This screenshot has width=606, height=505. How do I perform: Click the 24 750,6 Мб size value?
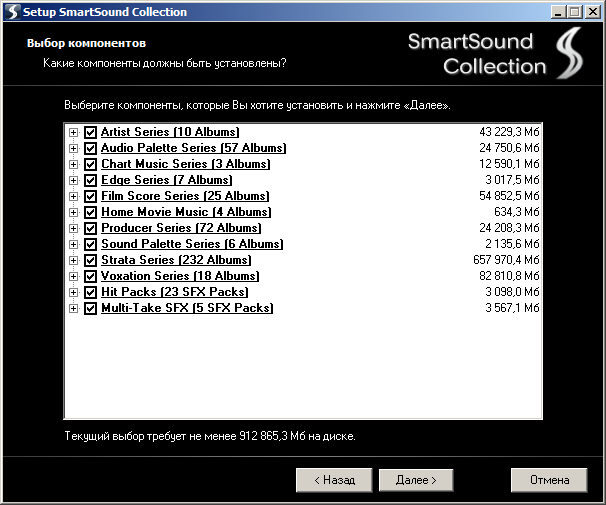point(509,148)
